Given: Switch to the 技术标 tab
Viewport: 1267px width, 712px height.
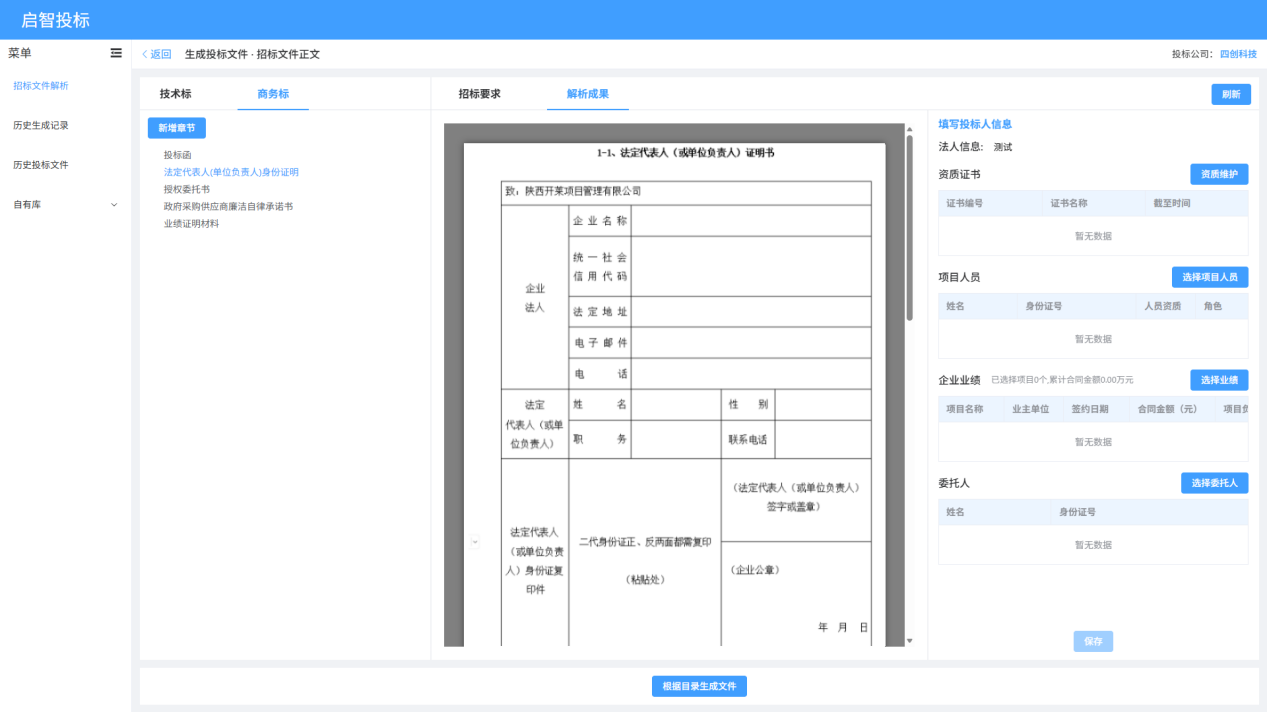Looking at the screenshot, I should (x=175, y=94).
